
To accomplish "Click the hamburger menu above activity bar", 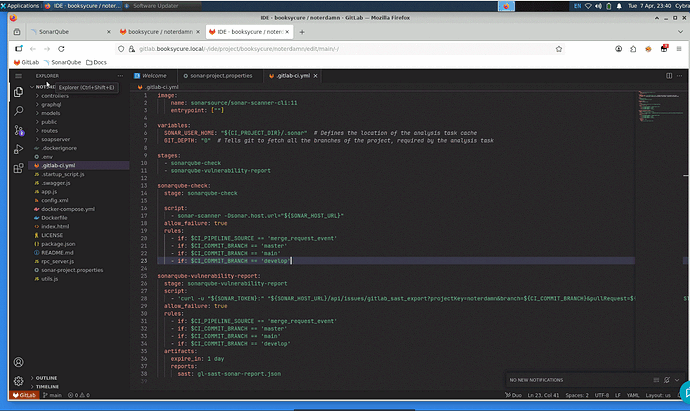I will pos(18,75).
